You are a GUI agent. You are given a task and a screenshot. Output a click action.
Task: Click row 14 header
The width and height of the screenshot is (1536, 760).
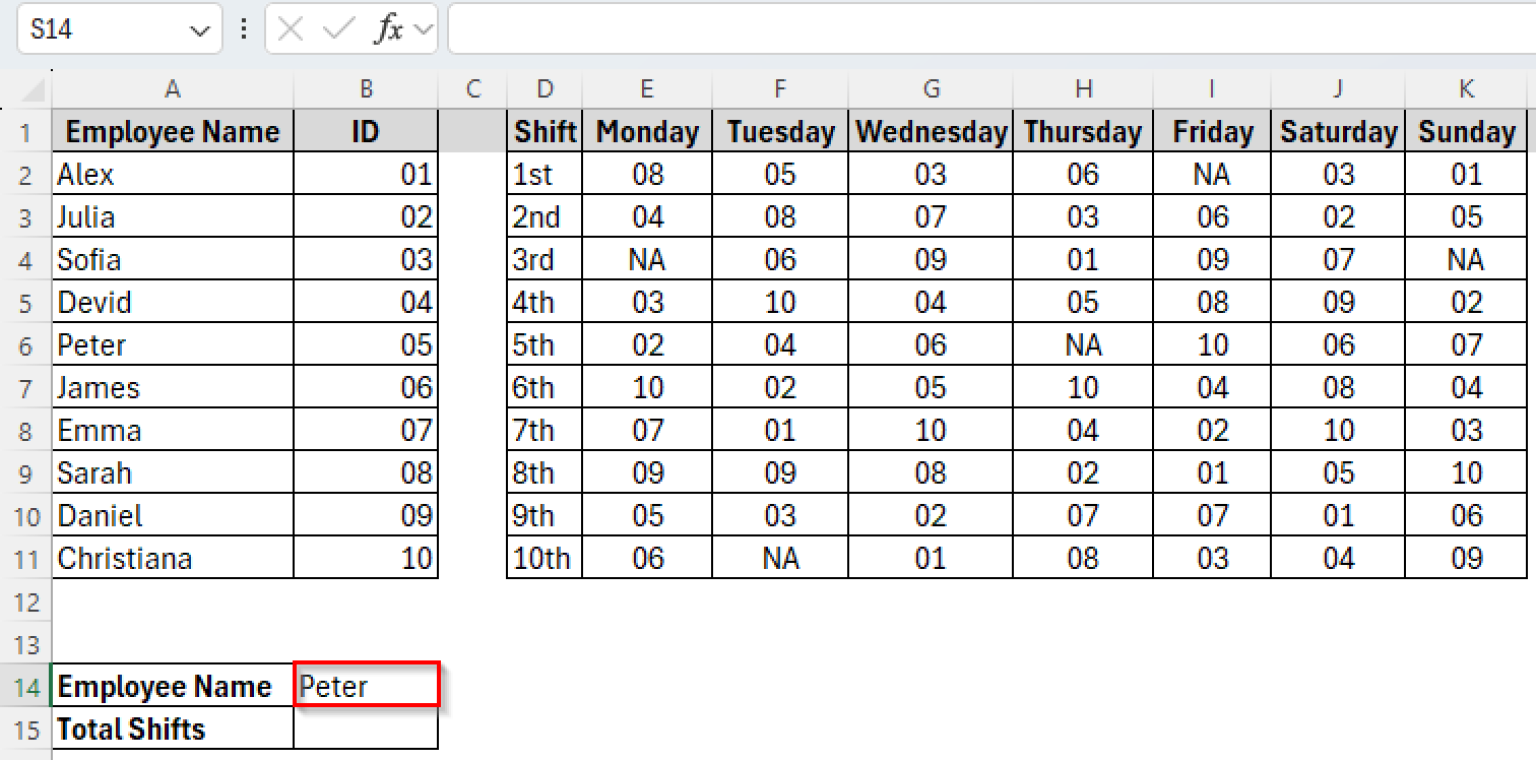pos(27,686)
